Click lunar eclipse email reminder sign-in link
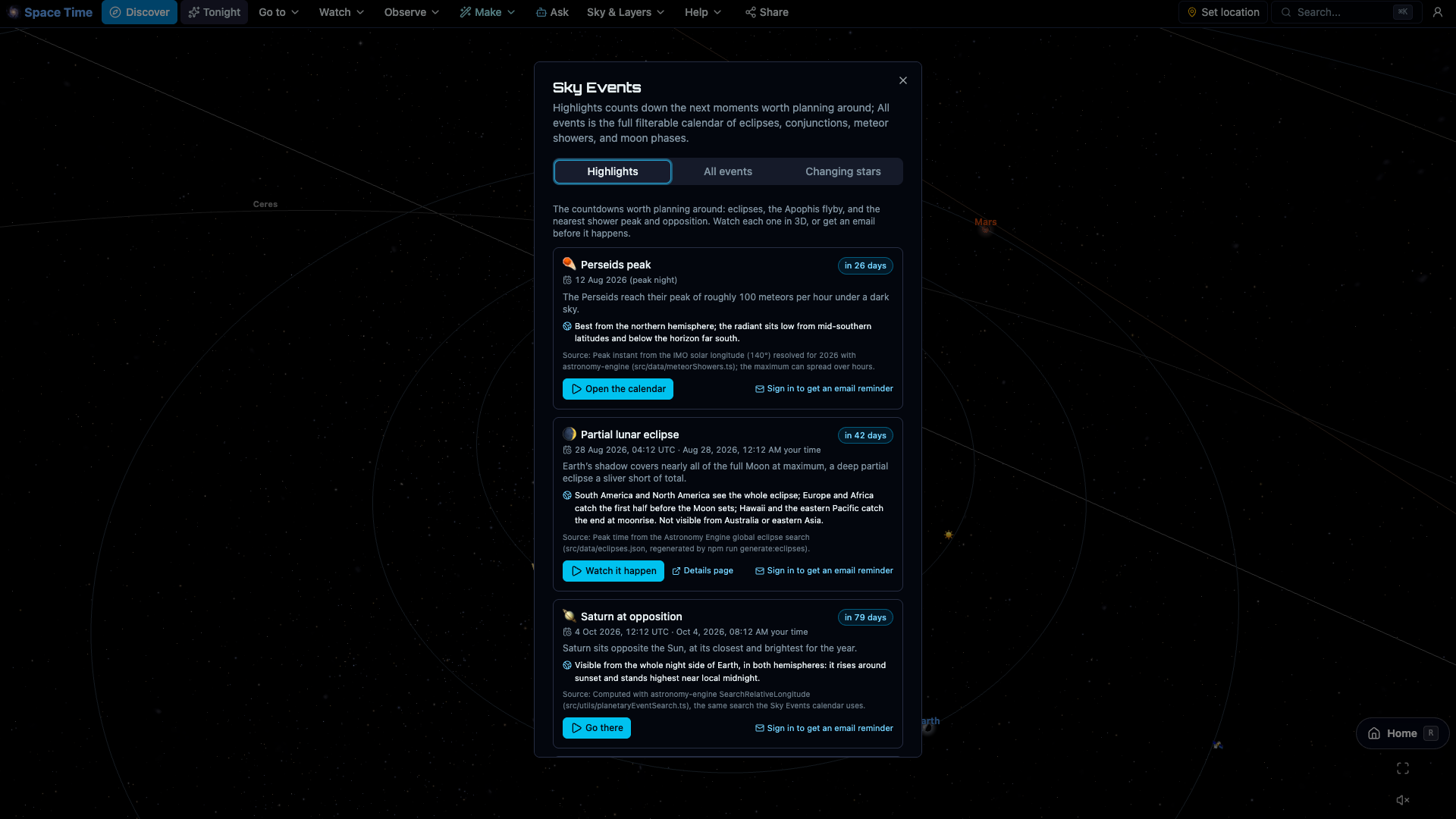 (824, 571)
